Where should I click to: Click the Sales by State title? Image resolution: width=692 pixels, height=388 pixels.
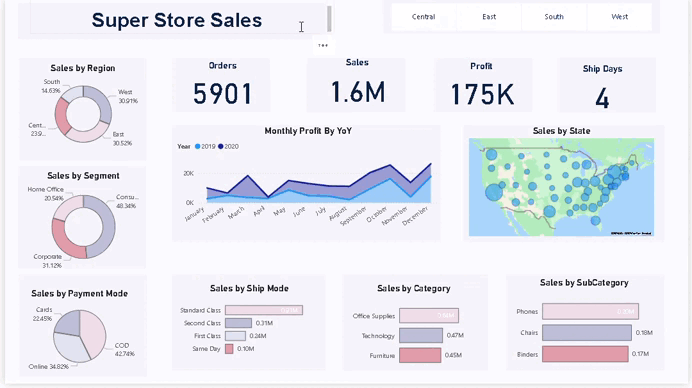click(x=561, y=131)
